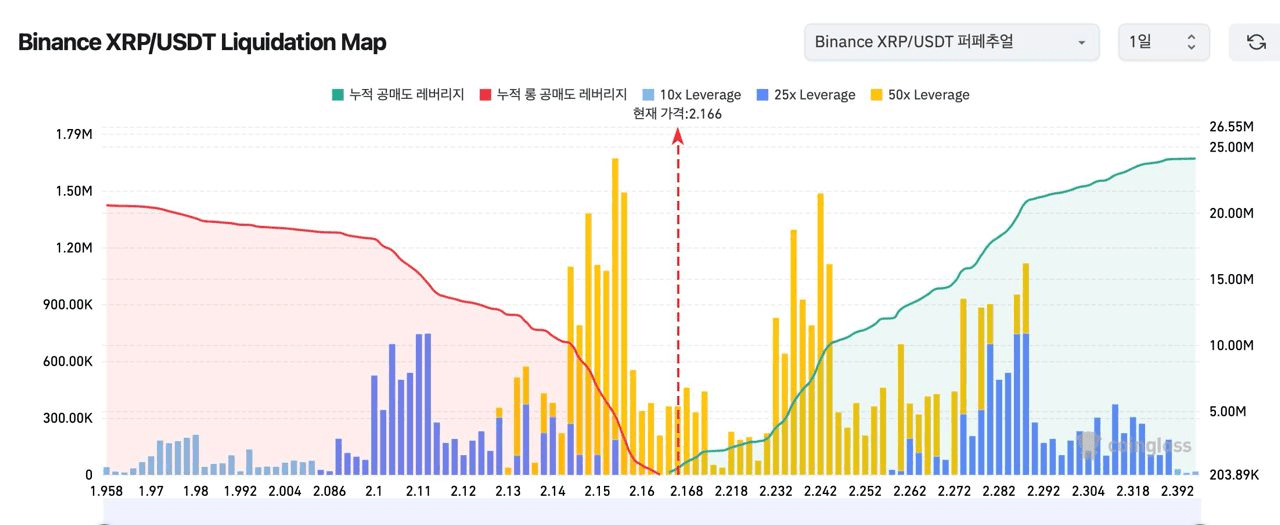Open the Binance XRP/USDT 퍼페추얼 pair dropdown

tap(950, 42)
